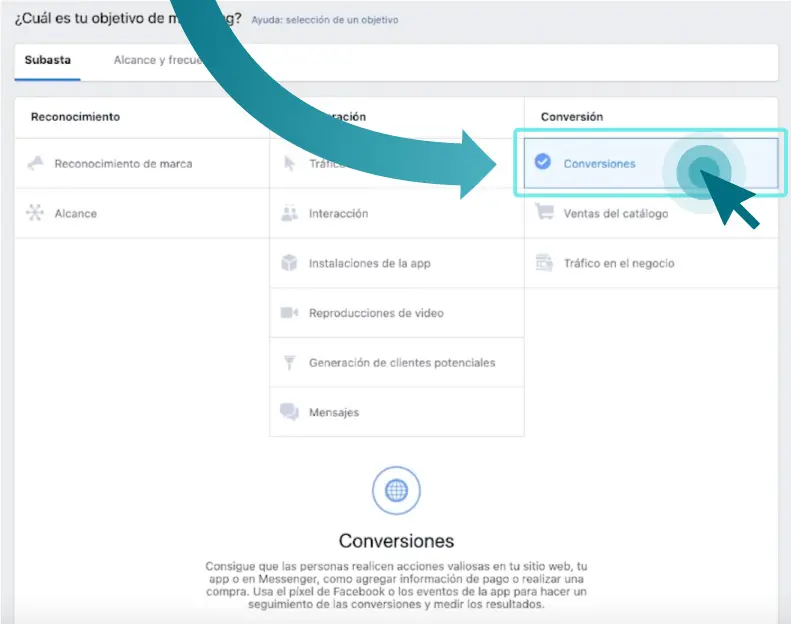This screenshot has width=791, height=624.
Task: Choose Reproducciones de video objective
Action: tap(376, 313)
